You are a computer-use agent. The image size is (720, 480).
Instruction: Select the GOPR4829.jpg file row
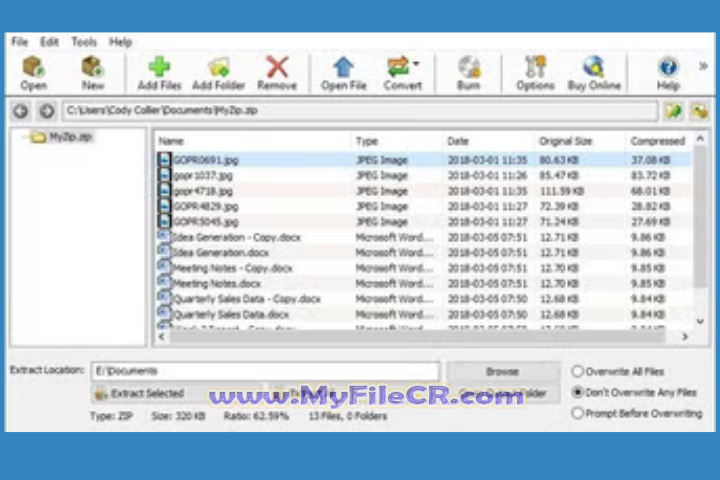pyautogui.click(x=423, y=206)
